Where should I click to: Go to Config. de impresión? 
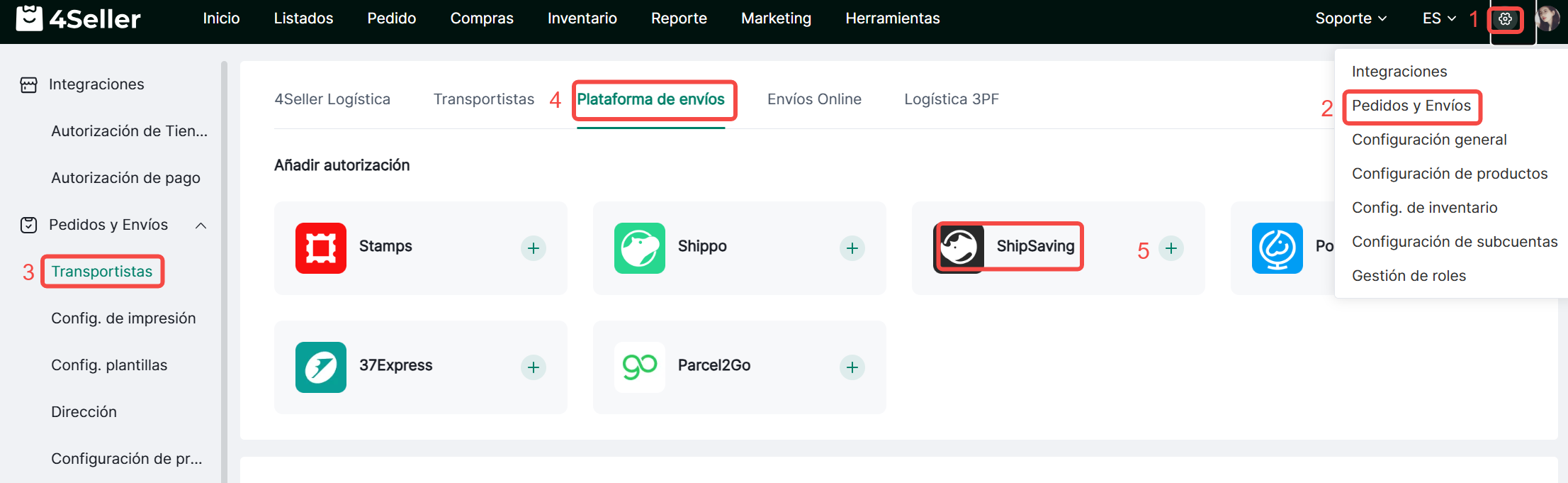pos(123,318)
